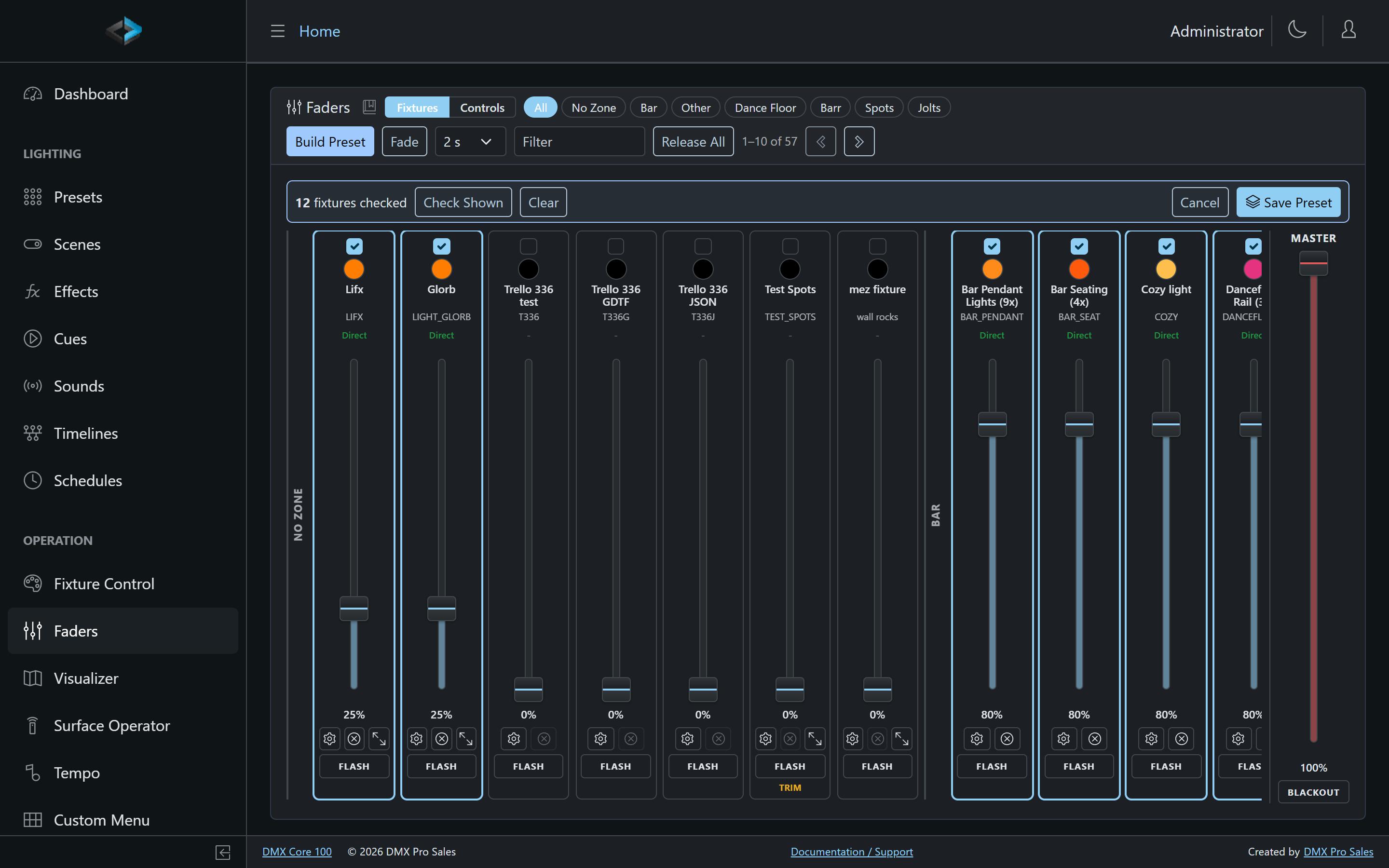This screenshot has width=1389, height=868.
Task: Filter by Jolts zone
Action: click(929, 108)
